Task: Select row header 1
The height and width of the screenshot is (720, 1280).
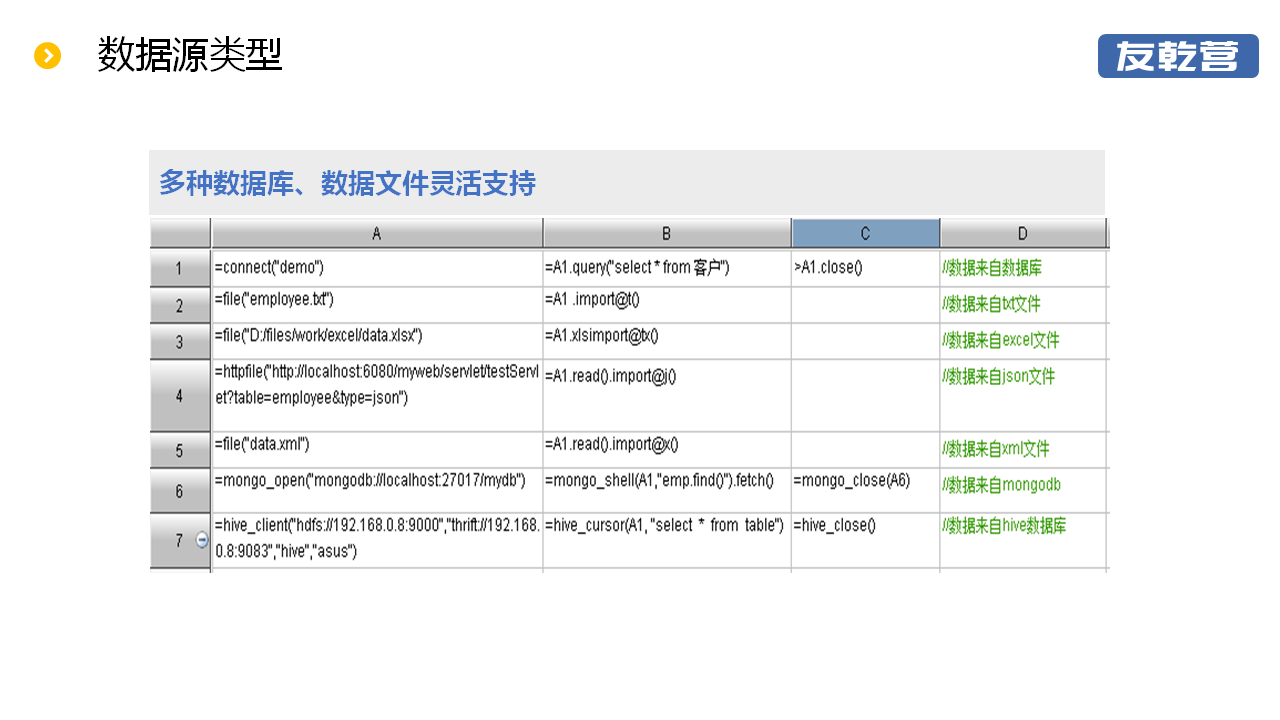Action: (180, 268)
